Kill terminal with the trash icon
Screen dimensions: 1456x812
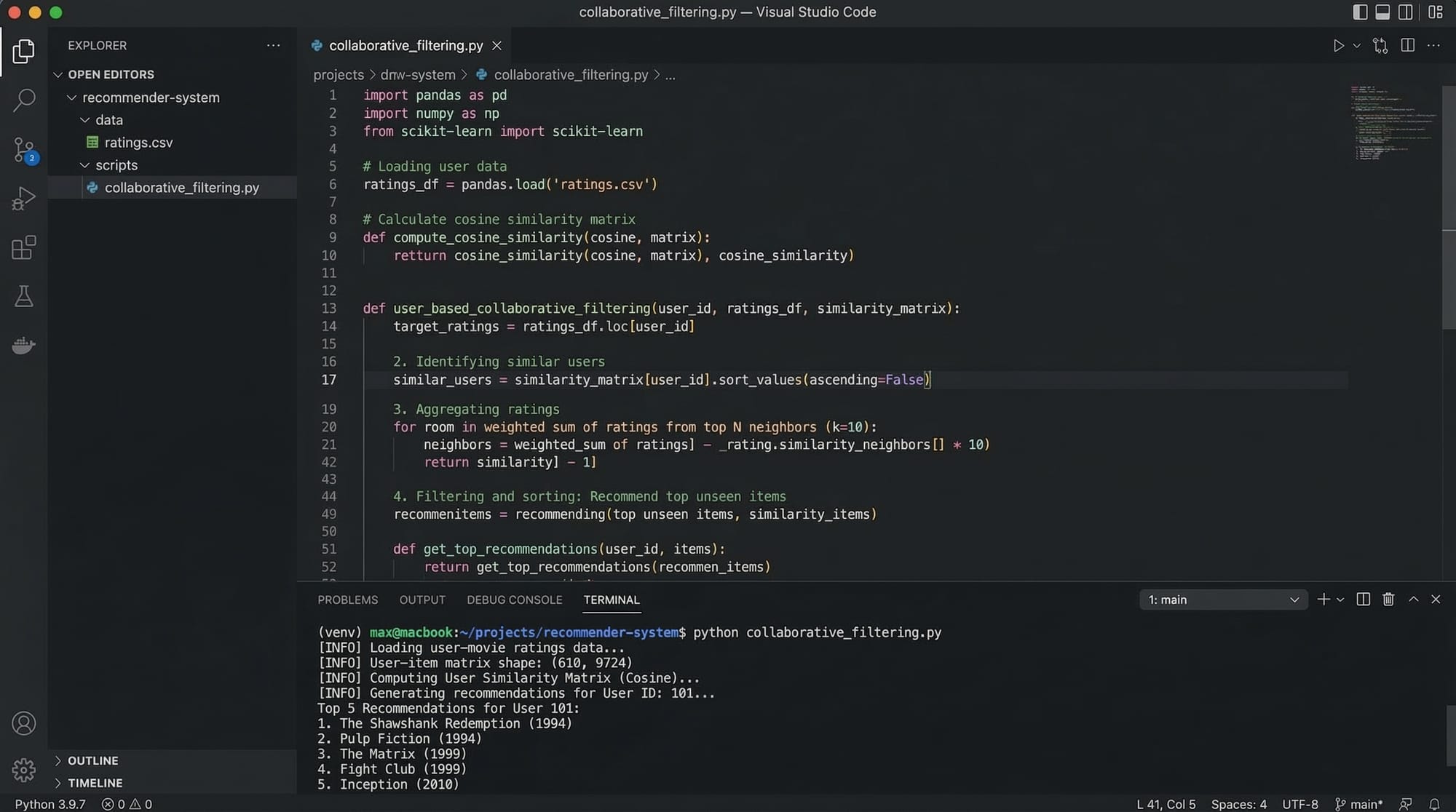1388,600
